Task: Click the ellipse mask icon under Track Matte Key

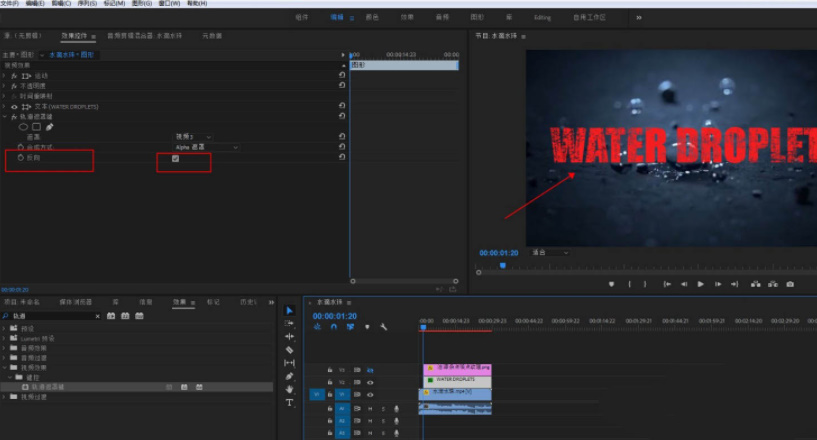Action: coord(23,127)
